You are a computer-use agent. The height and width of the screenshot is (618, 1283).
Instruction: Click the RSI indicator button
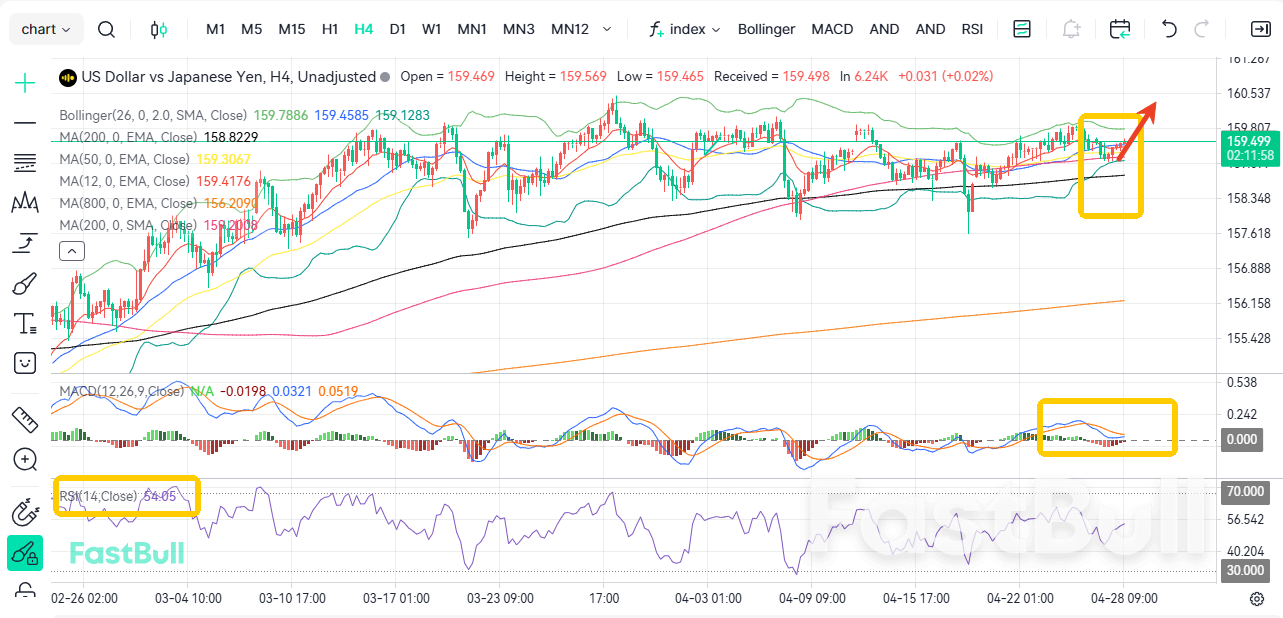click(x=971, y=29)
